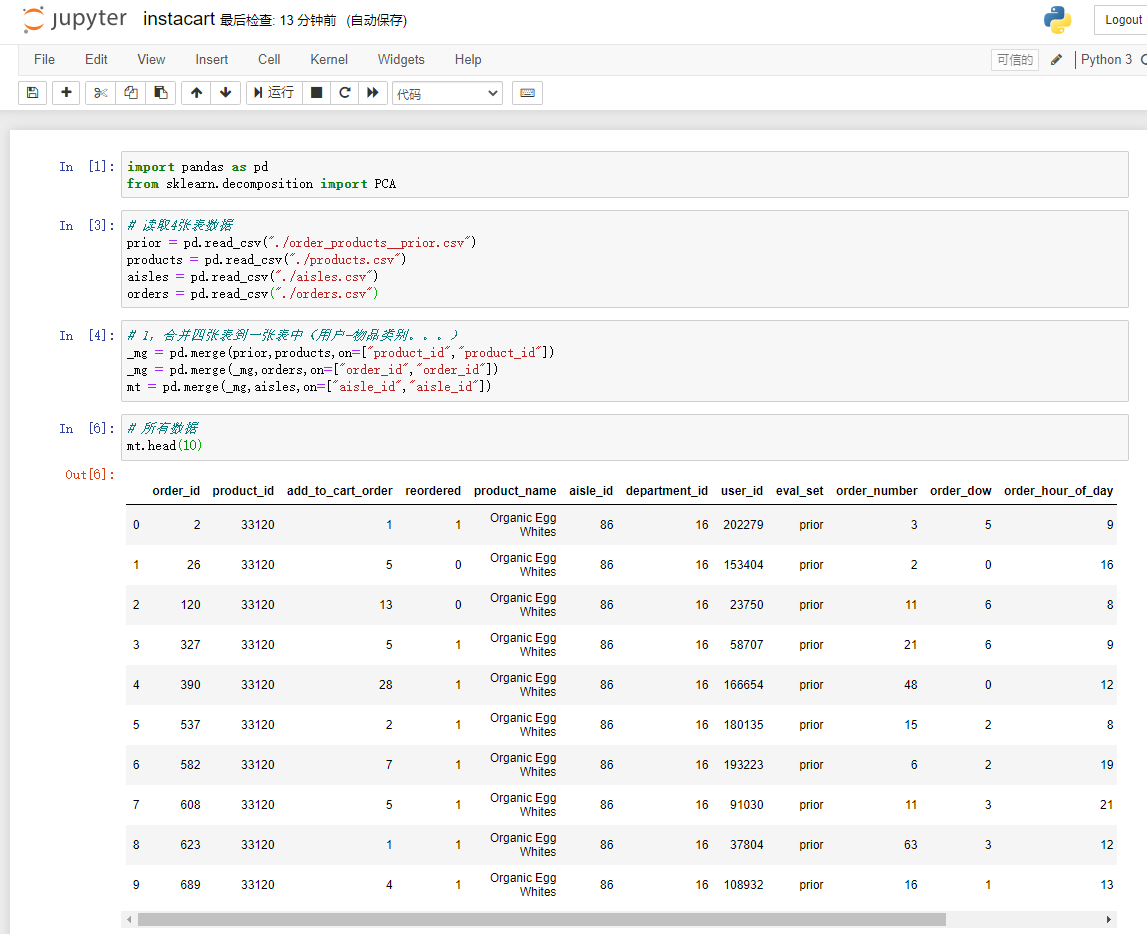
Task: Click the scrollbar right arrow
Action: tap(1109, 919)
